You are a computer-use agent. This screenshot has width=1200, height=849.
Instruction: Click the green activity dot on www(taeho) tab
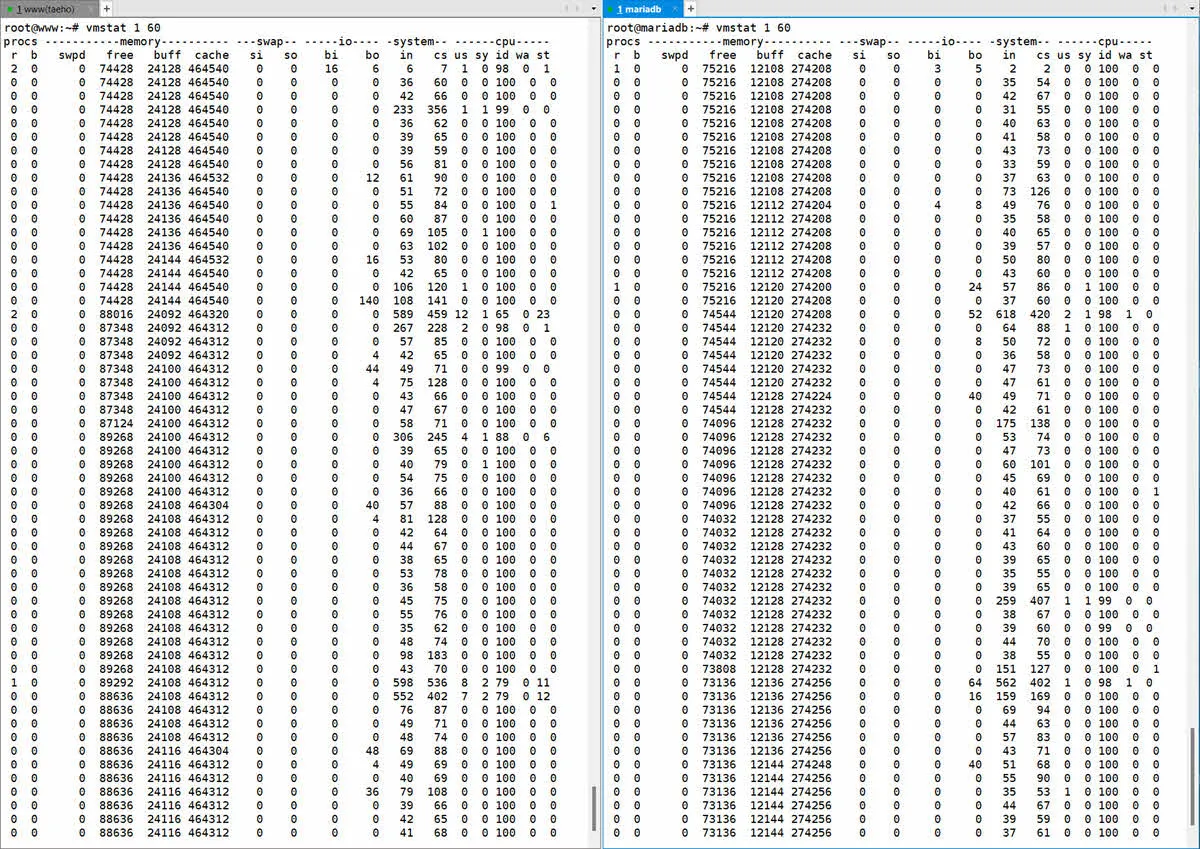10,8
